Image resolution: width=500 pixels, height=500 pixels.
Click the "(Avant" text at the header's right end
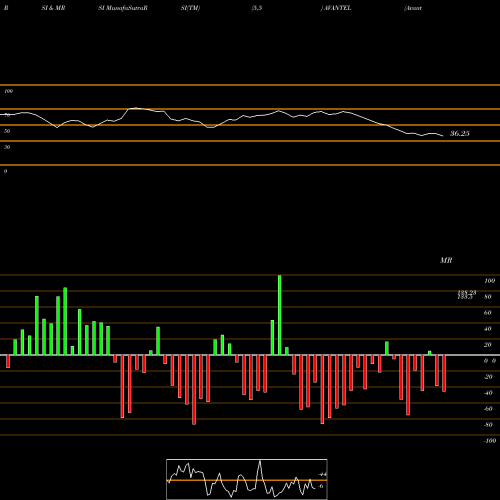tap(413, 8)
